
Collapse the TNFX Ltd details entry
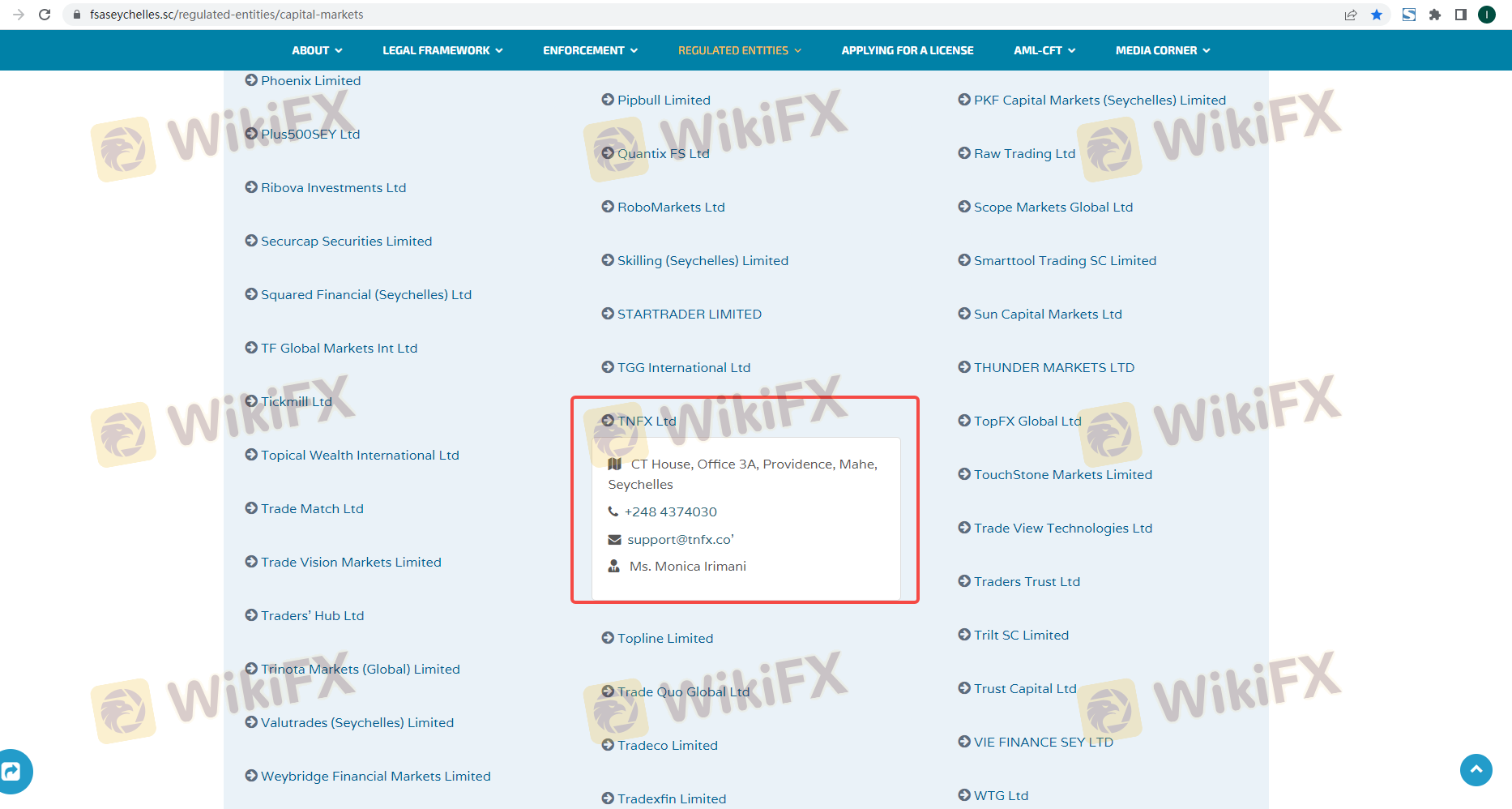(x=639, y=421)
